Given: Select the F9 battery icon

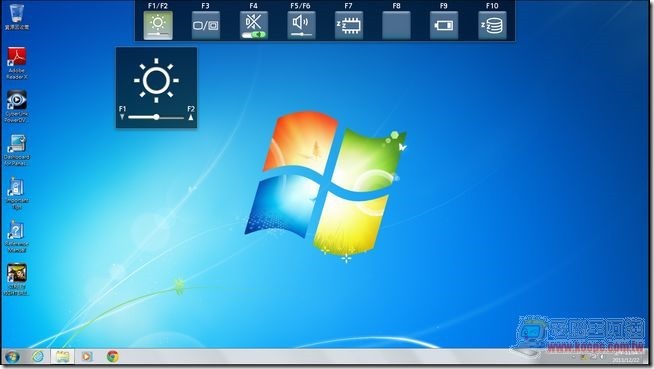Looking at the screenshot, I should click(x=444, y=25).
